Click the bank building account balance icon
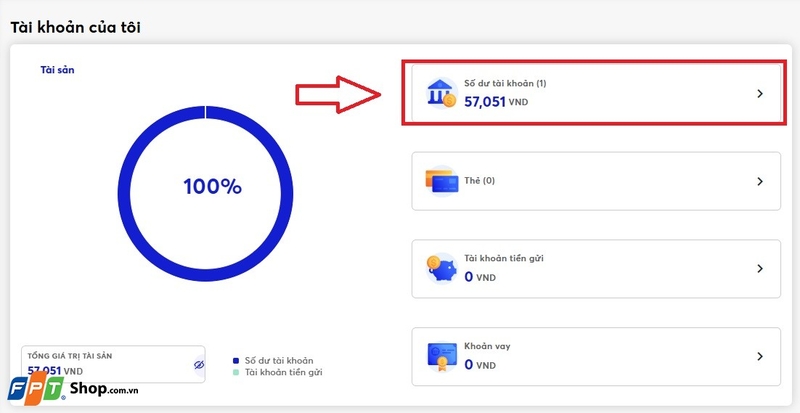Image resolution: width=800 pixels, height=413 pixels. 441,93
